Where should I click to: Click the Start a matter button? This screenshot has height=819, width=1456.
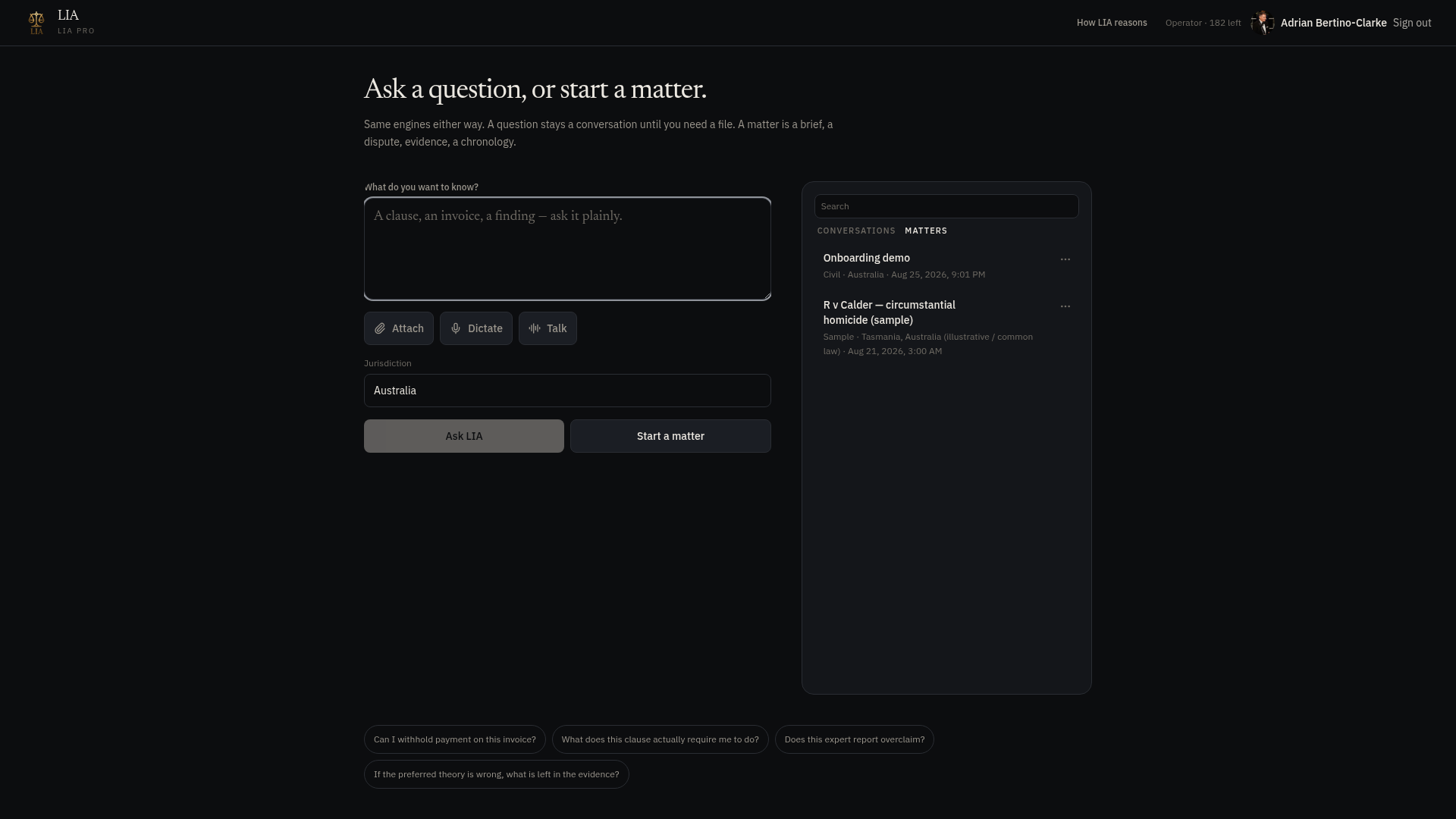point(670,436)
